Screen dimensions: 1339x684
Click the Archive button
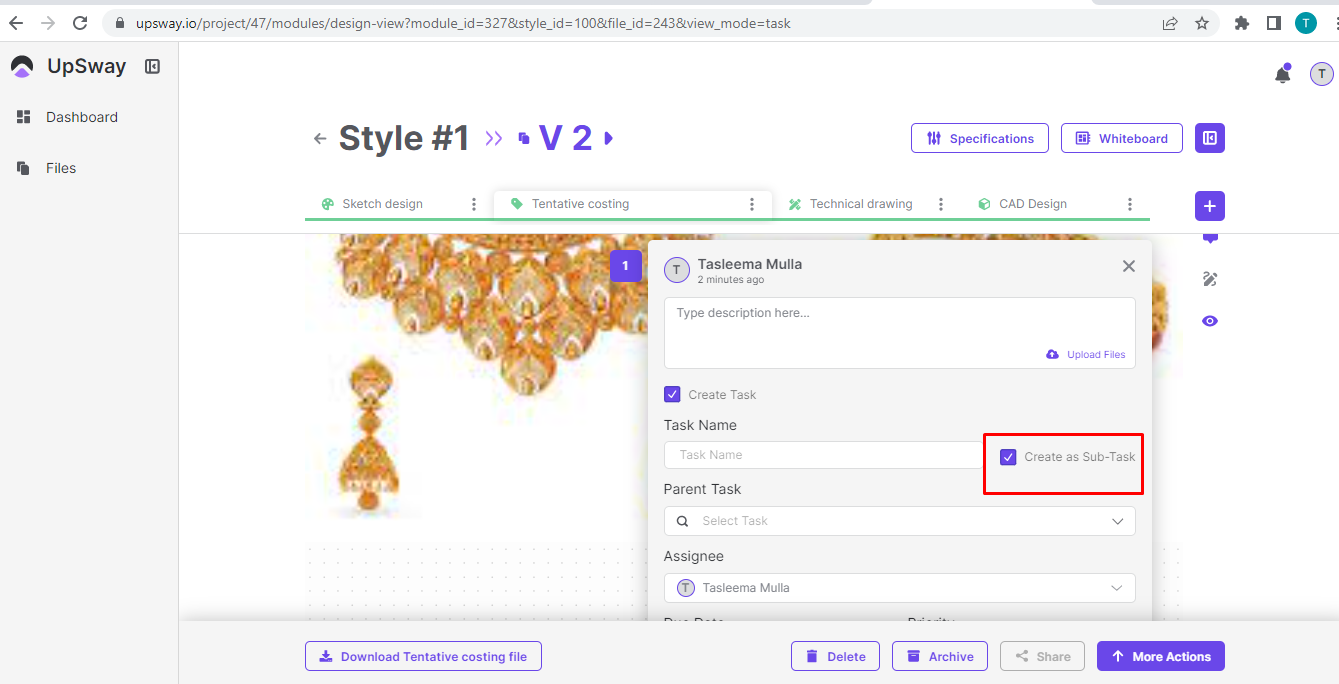pyautogui.click(x=939, y=656)
